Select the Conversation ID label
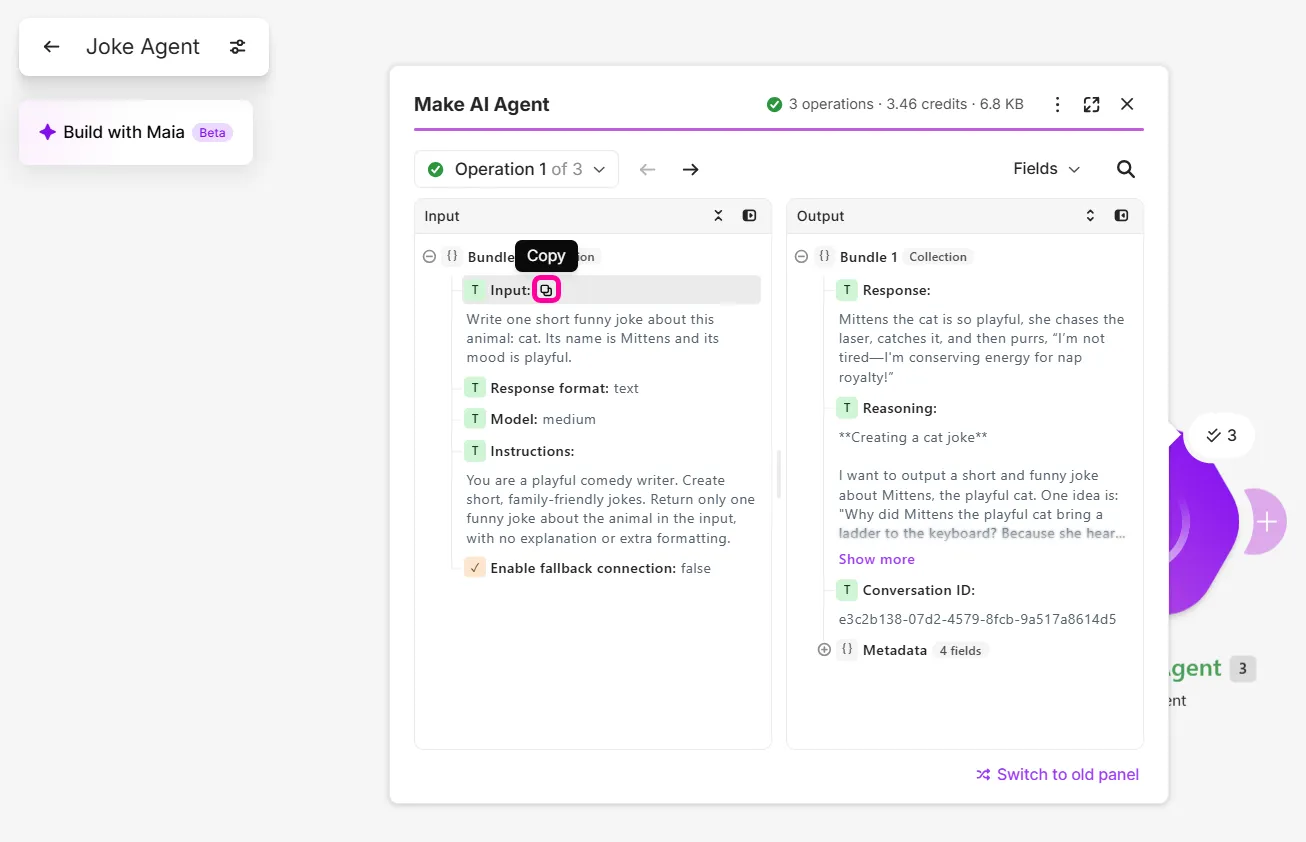1306x842 pixels. [918, 590]
